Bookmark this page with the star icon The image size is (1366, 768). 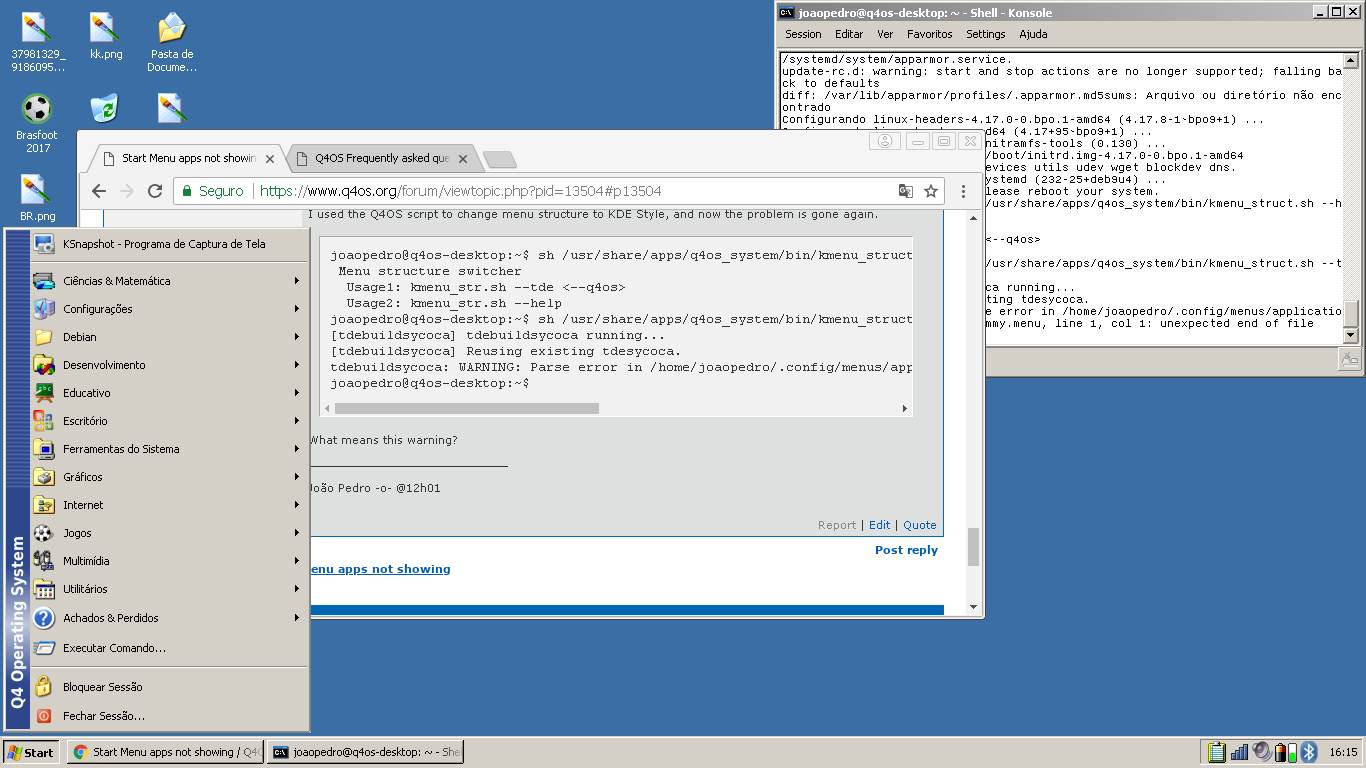click(x=931, y=191)
